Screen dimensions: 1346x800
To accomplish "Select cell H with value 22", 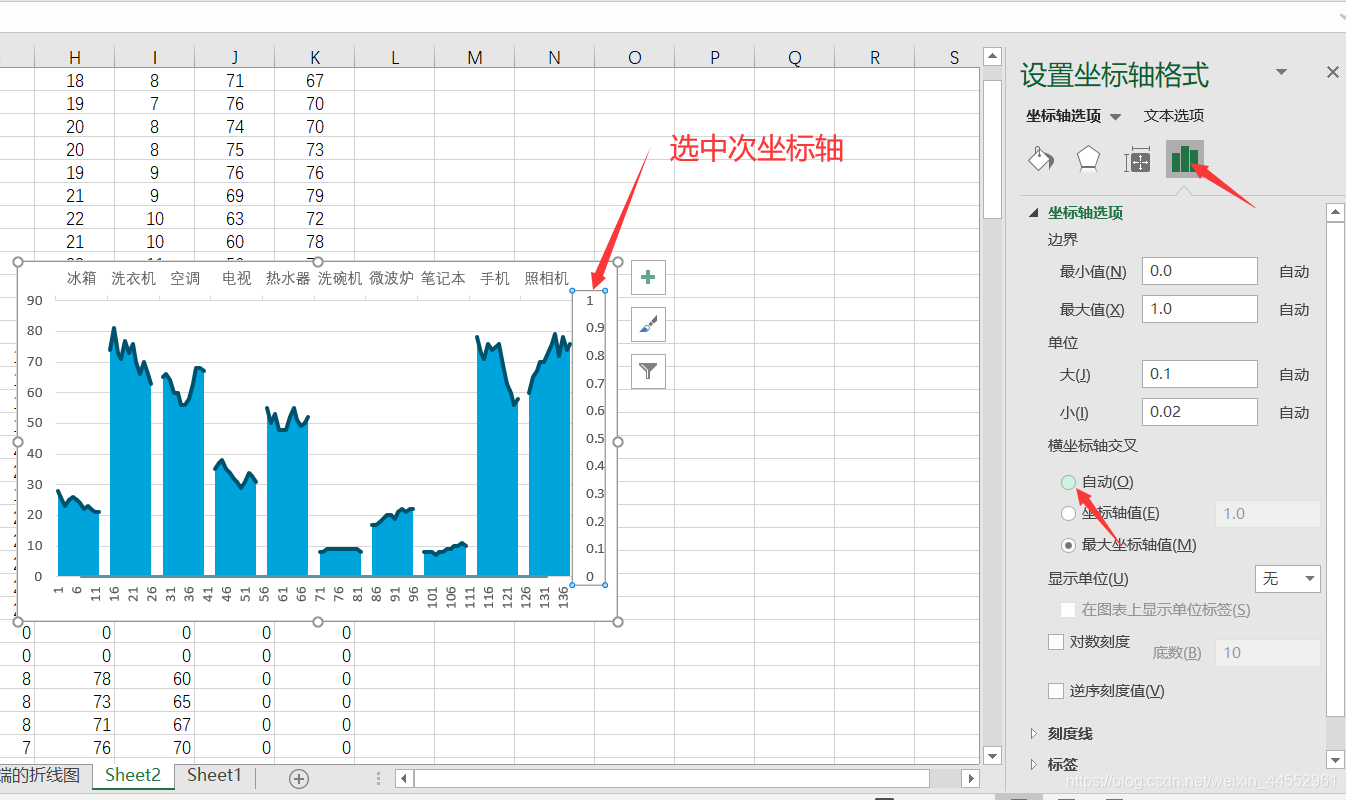I will pos(75,219).
